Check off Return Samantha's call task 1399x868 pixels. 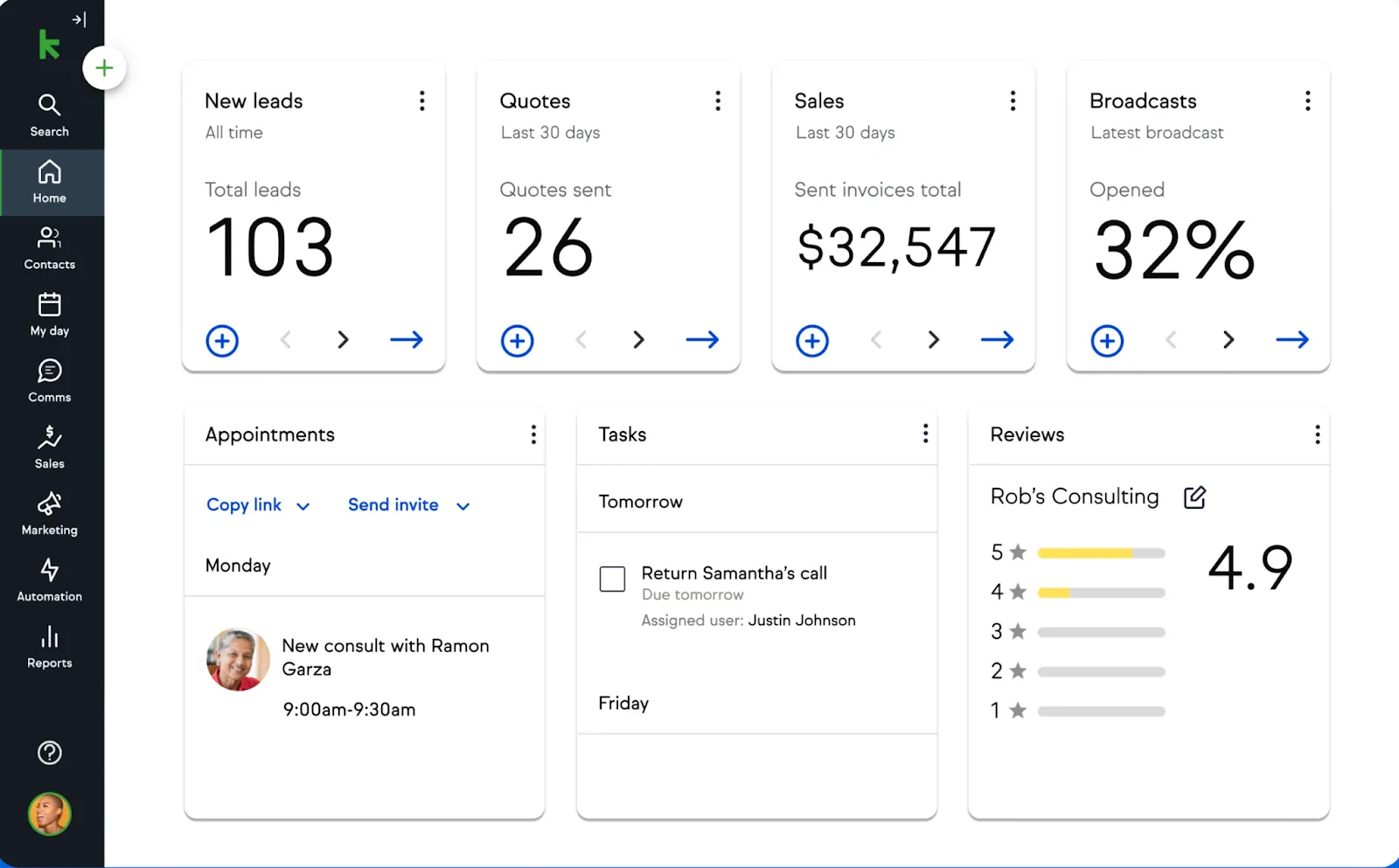tap(611, 579)
